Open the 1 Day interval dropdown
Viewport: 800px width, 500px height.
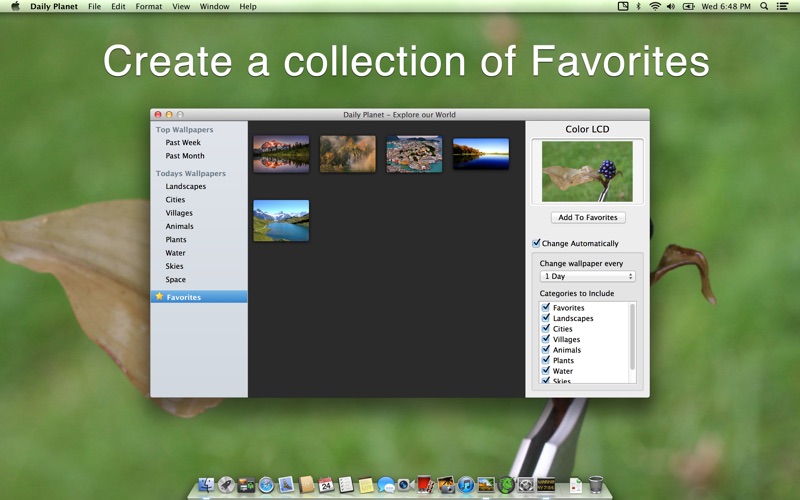[587, 276]
